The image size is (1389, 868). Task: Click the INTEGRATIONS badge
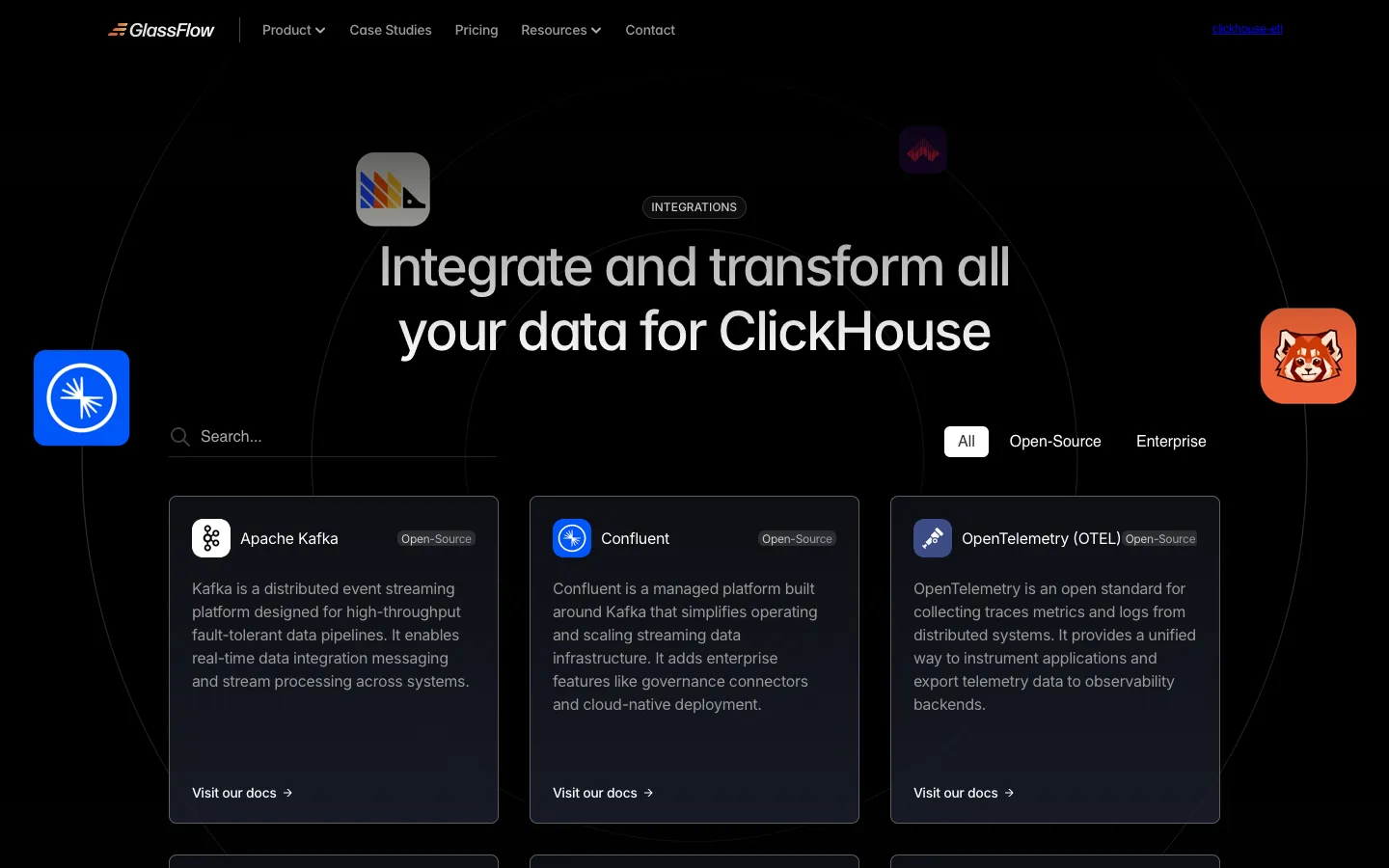694,207
